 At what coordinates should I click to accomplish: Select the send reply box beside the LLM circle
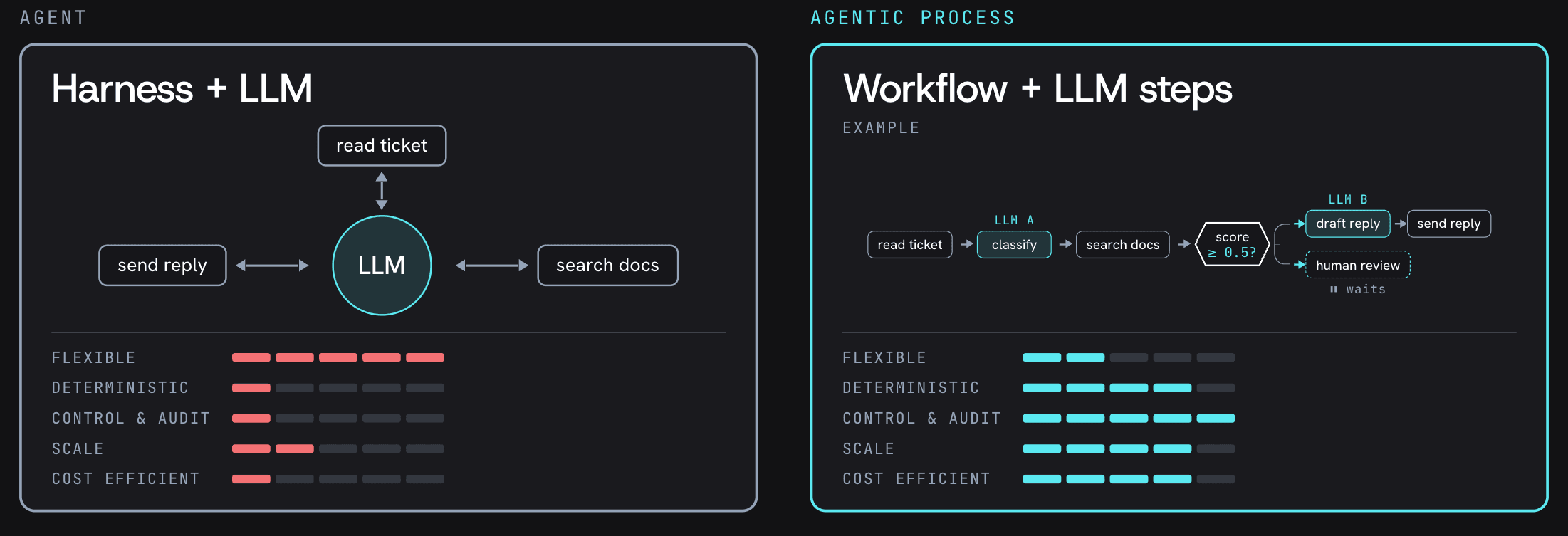[x=162, y=266]
